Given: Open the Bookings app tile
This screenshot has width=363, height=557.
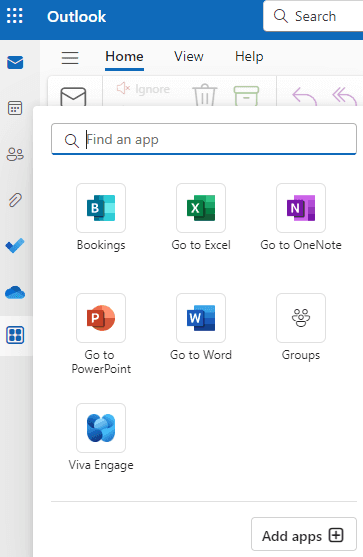Looking at the screenshot, I should tap(101, 218).
